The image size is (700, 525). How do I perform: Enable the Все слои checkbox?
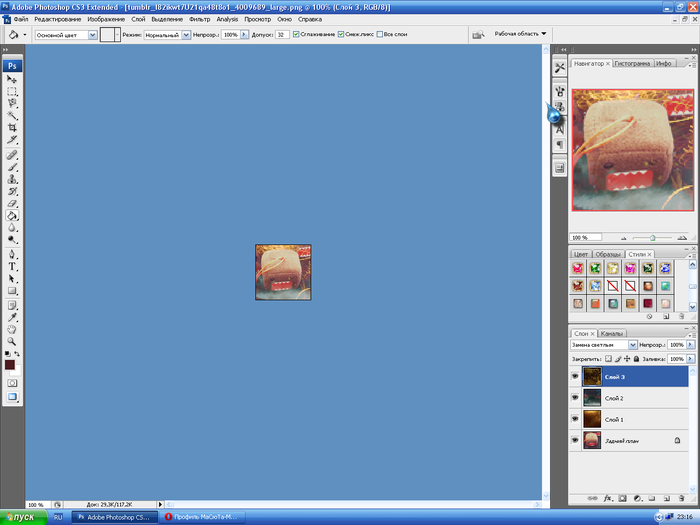coord(380,34)
